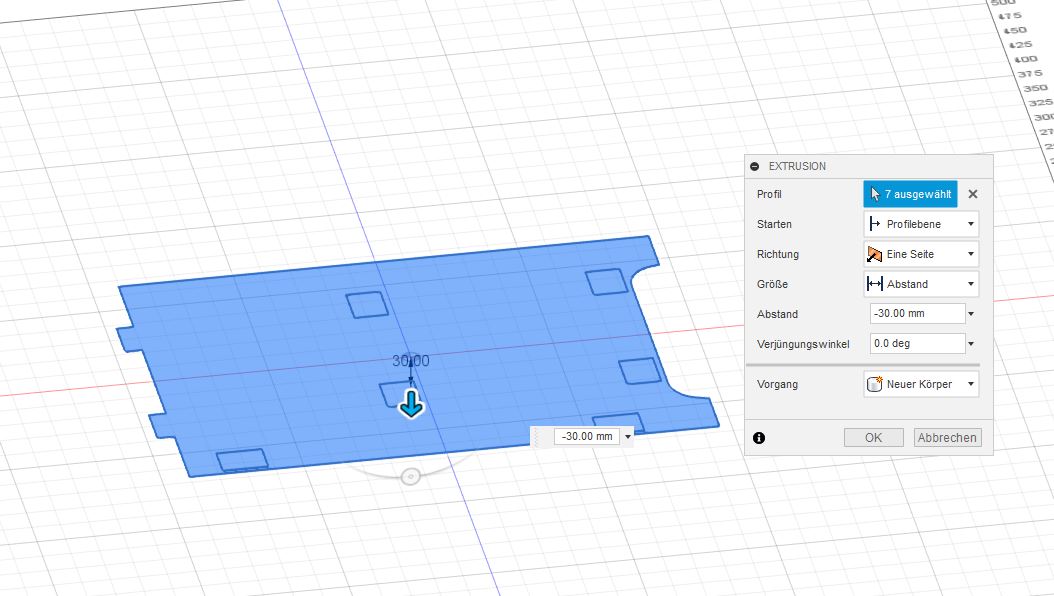Open the dropdown arrow beside the canvas distance input
The image size is (1054, 596).
[628, 437]
